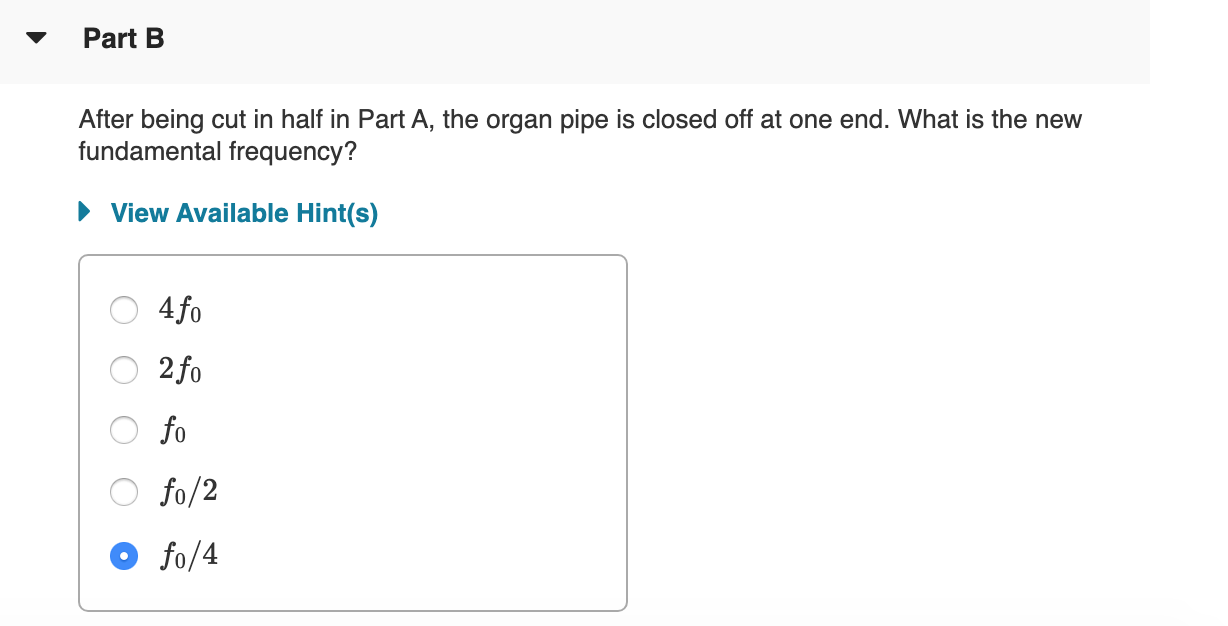Image resolution: width=1228 pixels, height=626 pixels.
Task: Click the f₀ label text
Action: [x=171, y=430]
